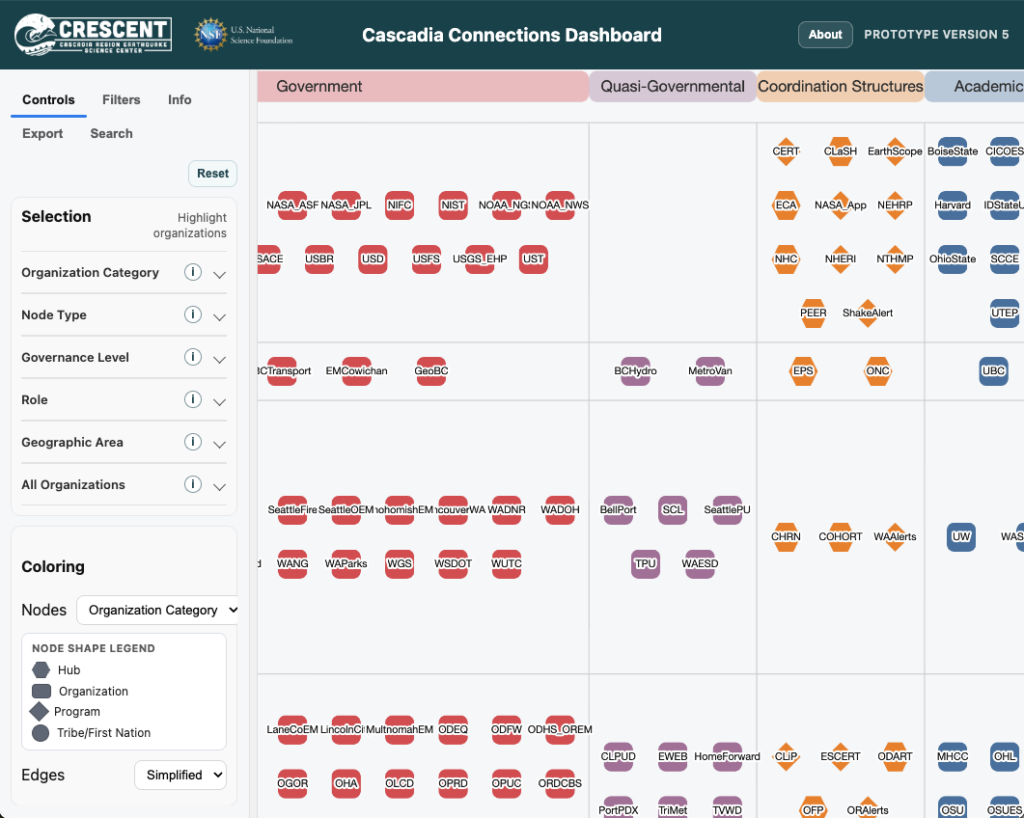Switch to the Filters tab
Viewport: 1024px width, 818px height.
[x=121, y=100]
